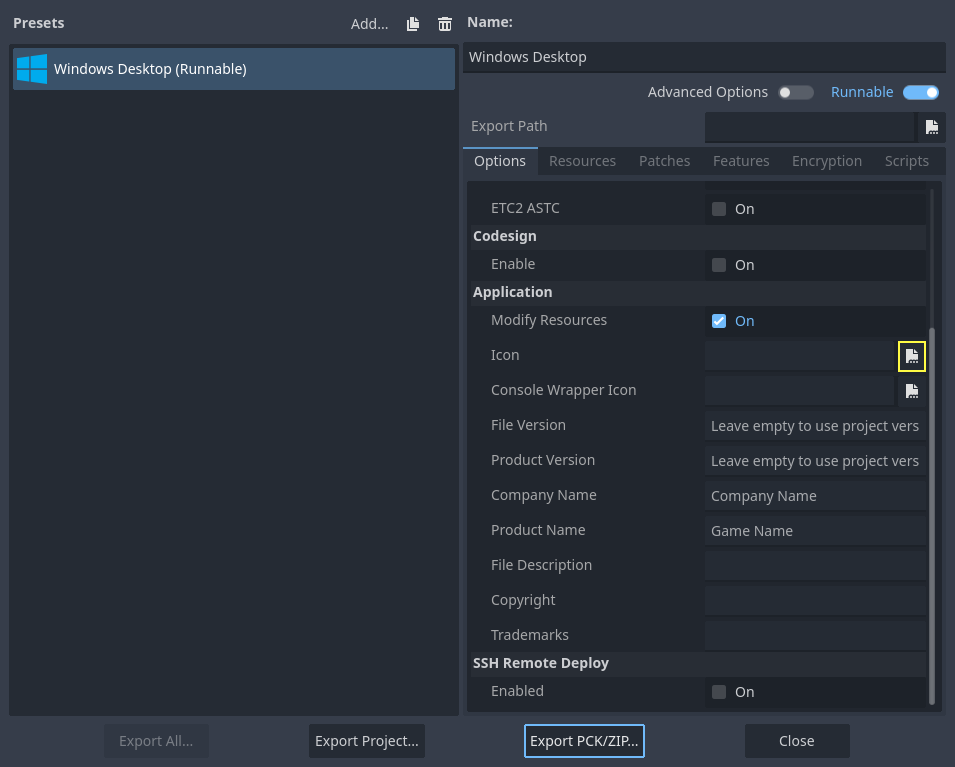Screen dimensions: 955x767
Task: Enable SSH Remote Deploy
Action: pos(718,691)
